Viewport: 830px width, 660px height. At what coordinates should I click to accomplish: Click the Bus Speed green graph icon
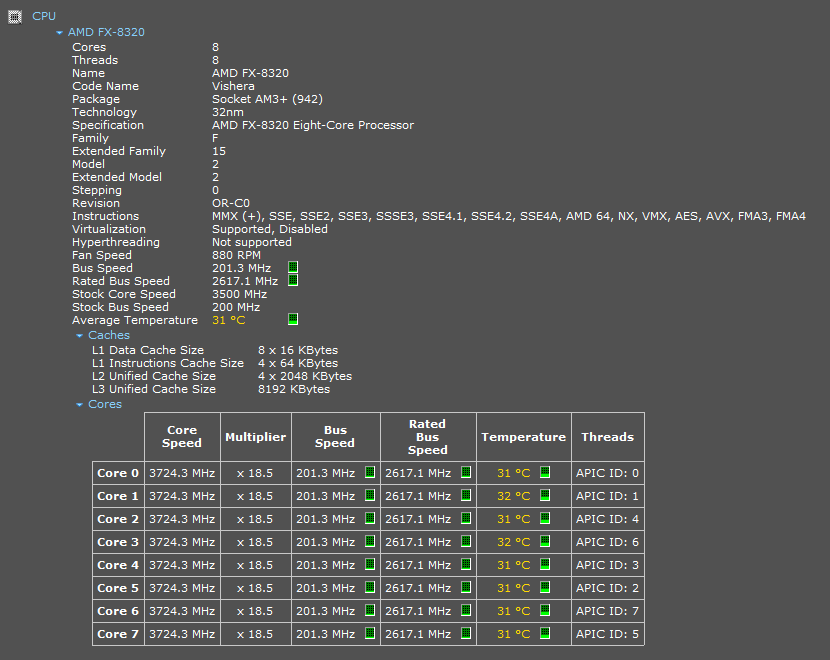point(293,268)
